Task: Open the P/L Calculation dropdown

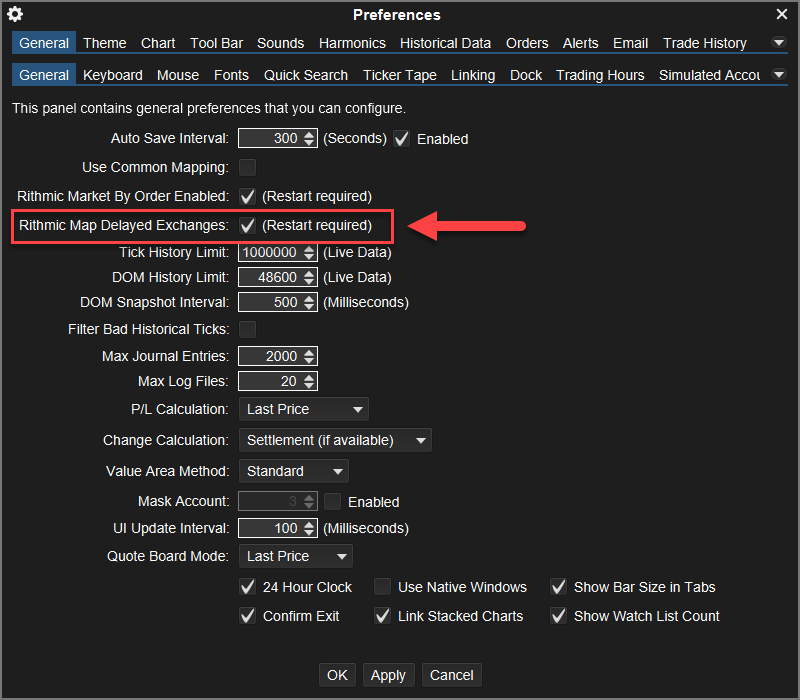Action: click(x=303, y=409)
